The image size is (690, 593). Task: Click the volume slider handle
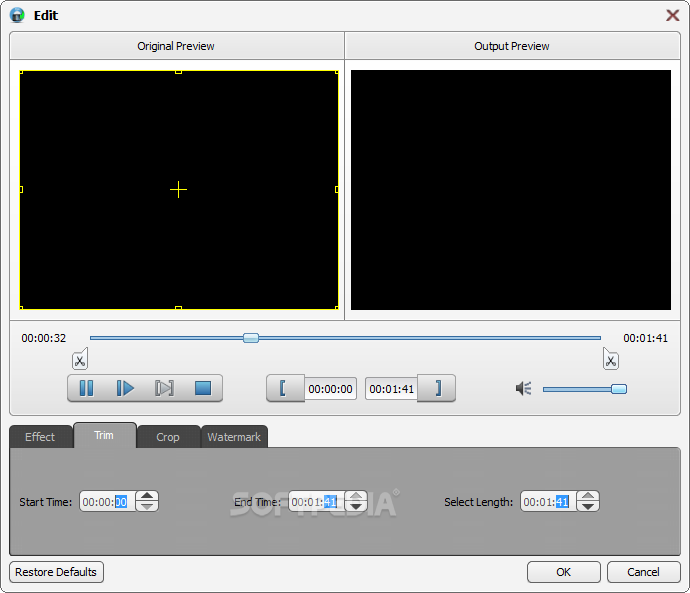click(x=619, y=389)
